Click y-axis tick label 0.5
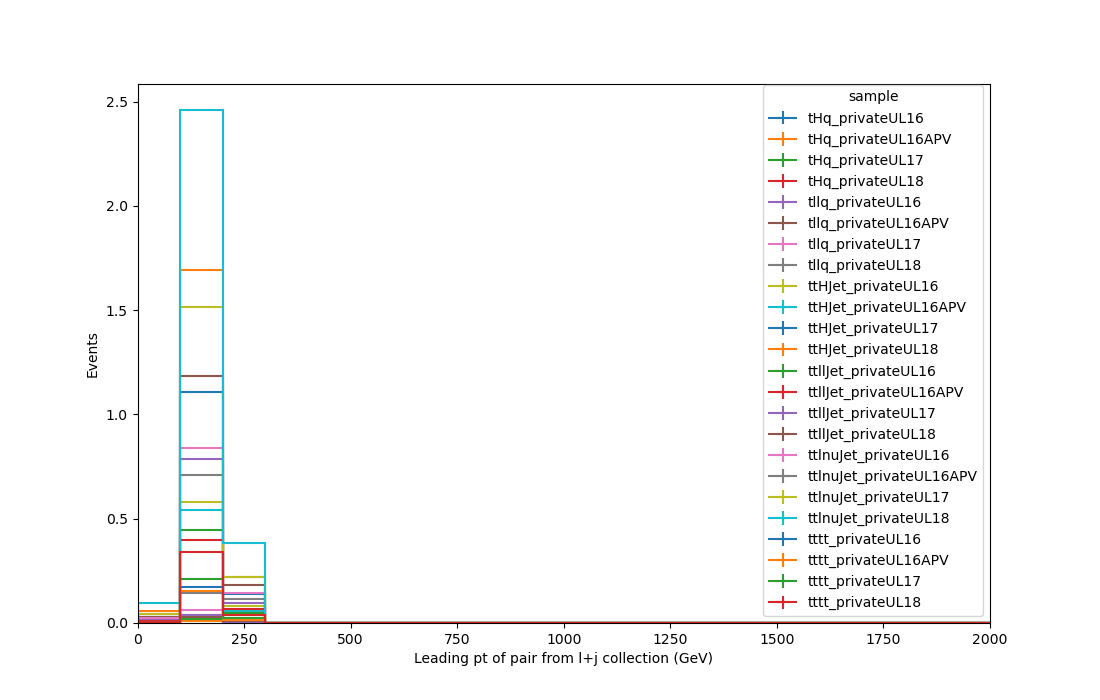 (117, 520)
